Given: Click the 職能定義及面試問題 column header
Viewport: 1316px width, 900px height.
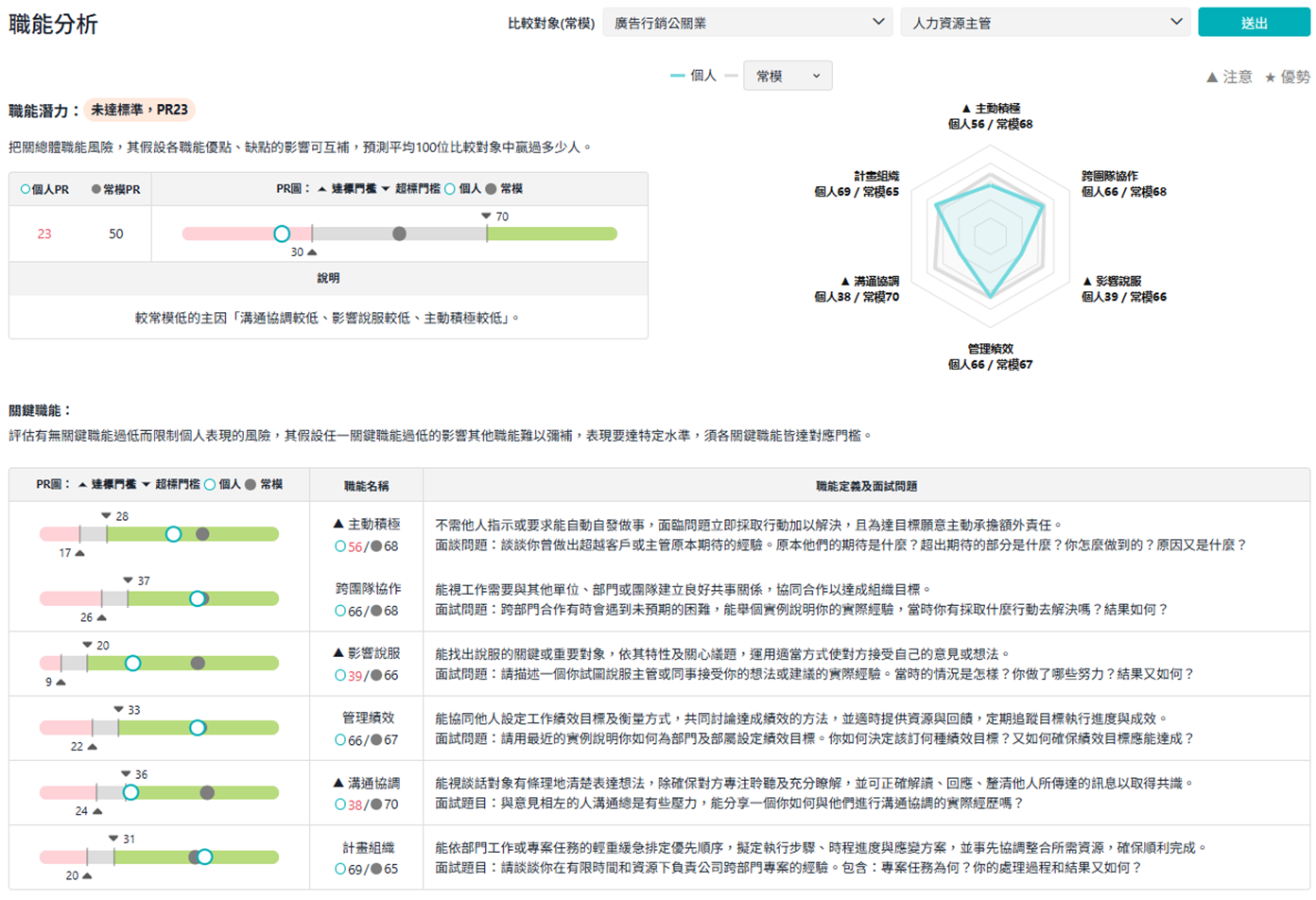Looking at the screenshot, I should [866, 486].
